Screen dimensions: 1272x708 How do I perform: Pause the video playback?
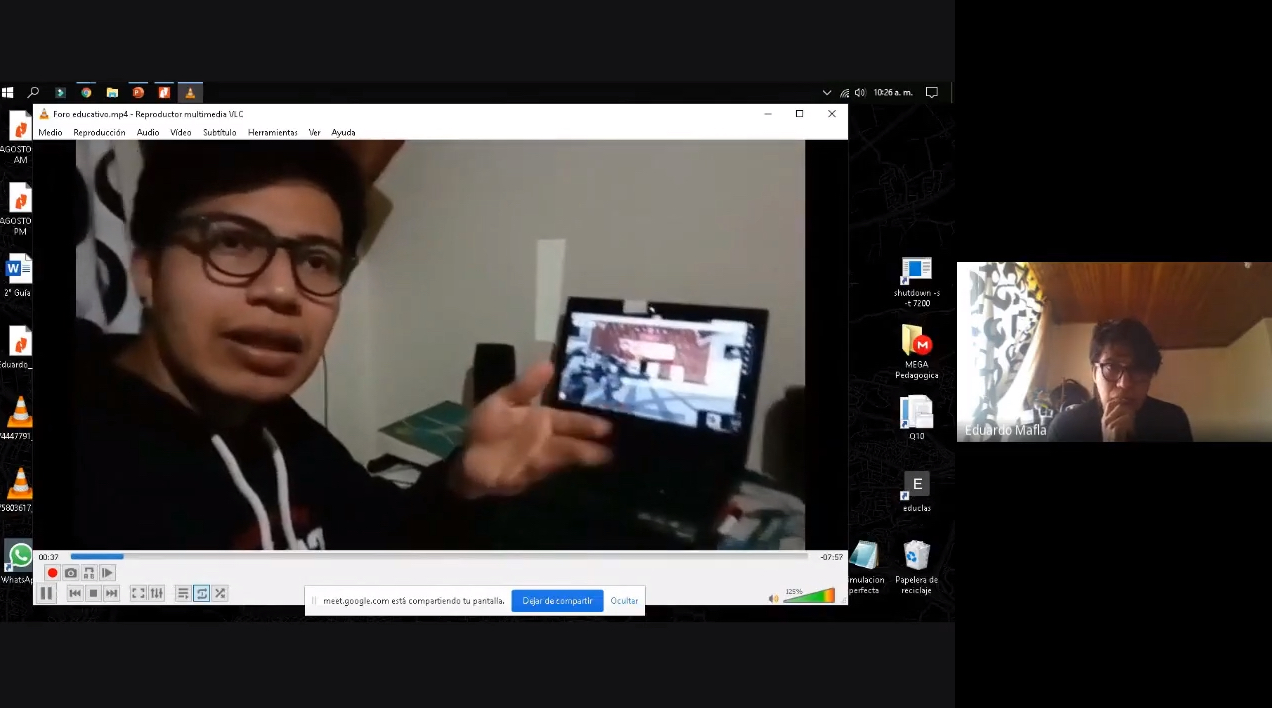(x=46, y=593)
